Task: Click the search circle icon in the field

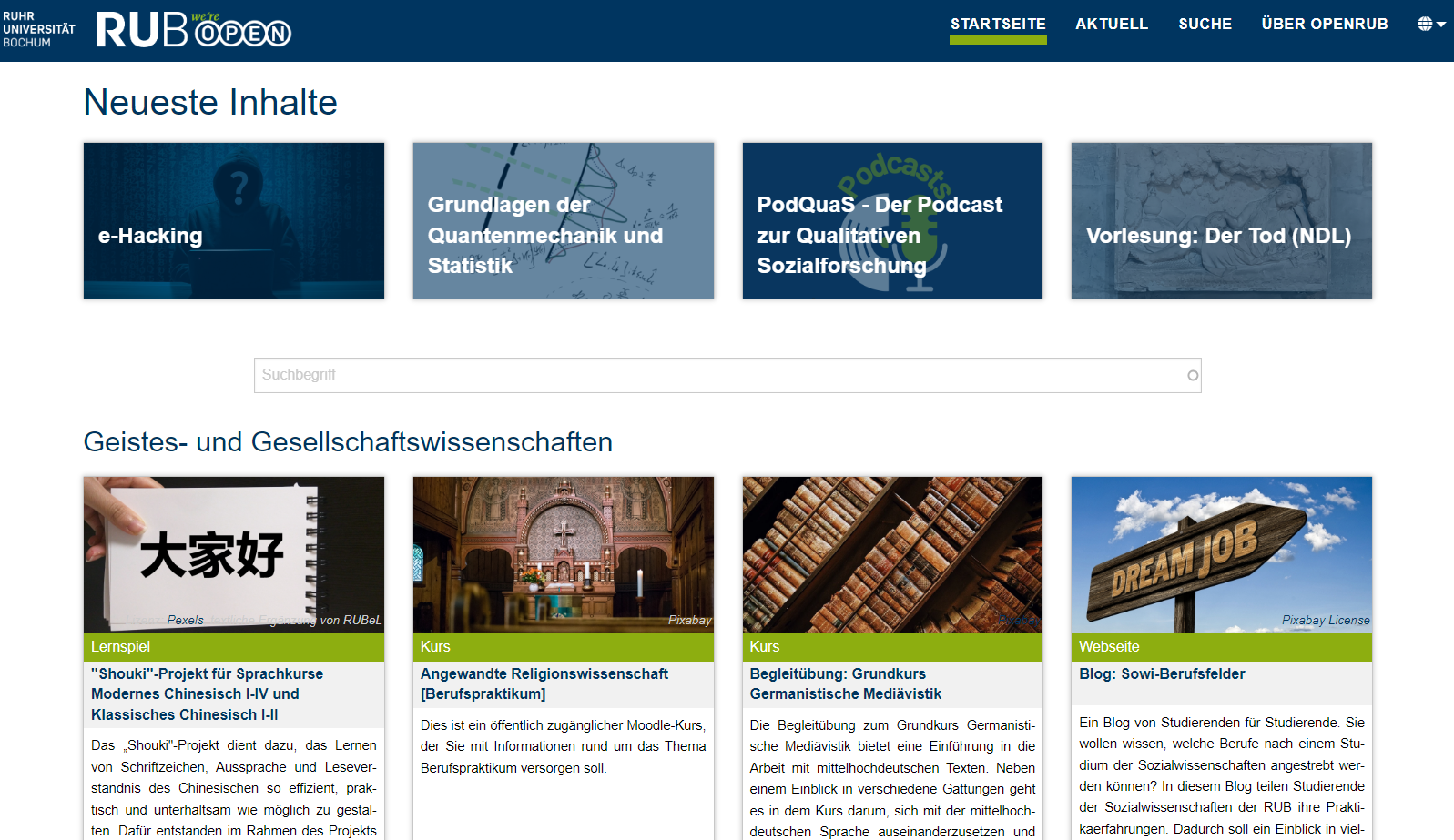Action: coord(1193,376)
